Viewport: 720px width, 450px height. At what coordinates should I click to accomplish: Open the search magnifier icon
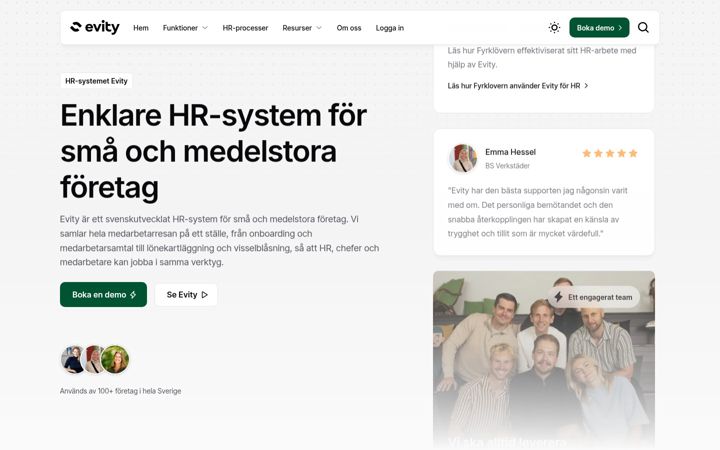(643, 28)
